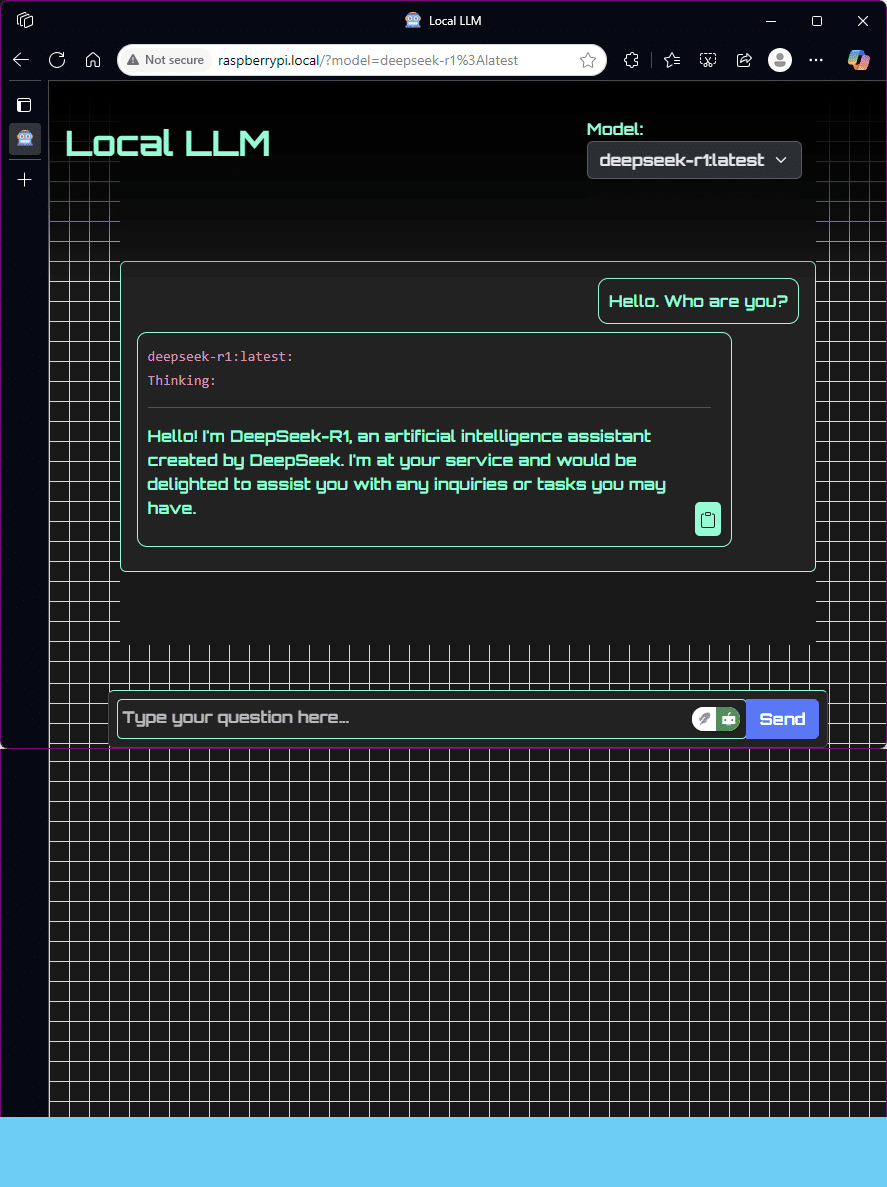887x1187 pixels.
Task: Open the Not secure site information
Action: pos(164,60)
